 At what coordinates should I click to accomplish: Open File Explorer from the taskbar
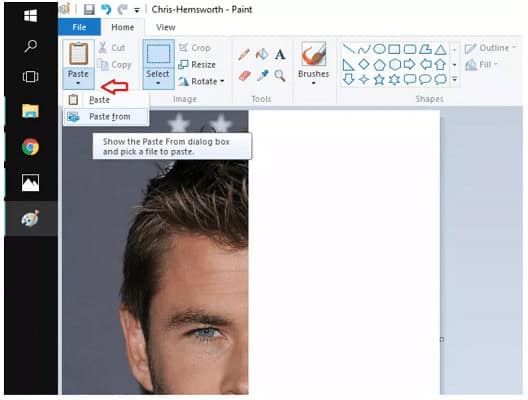point(30,111)
